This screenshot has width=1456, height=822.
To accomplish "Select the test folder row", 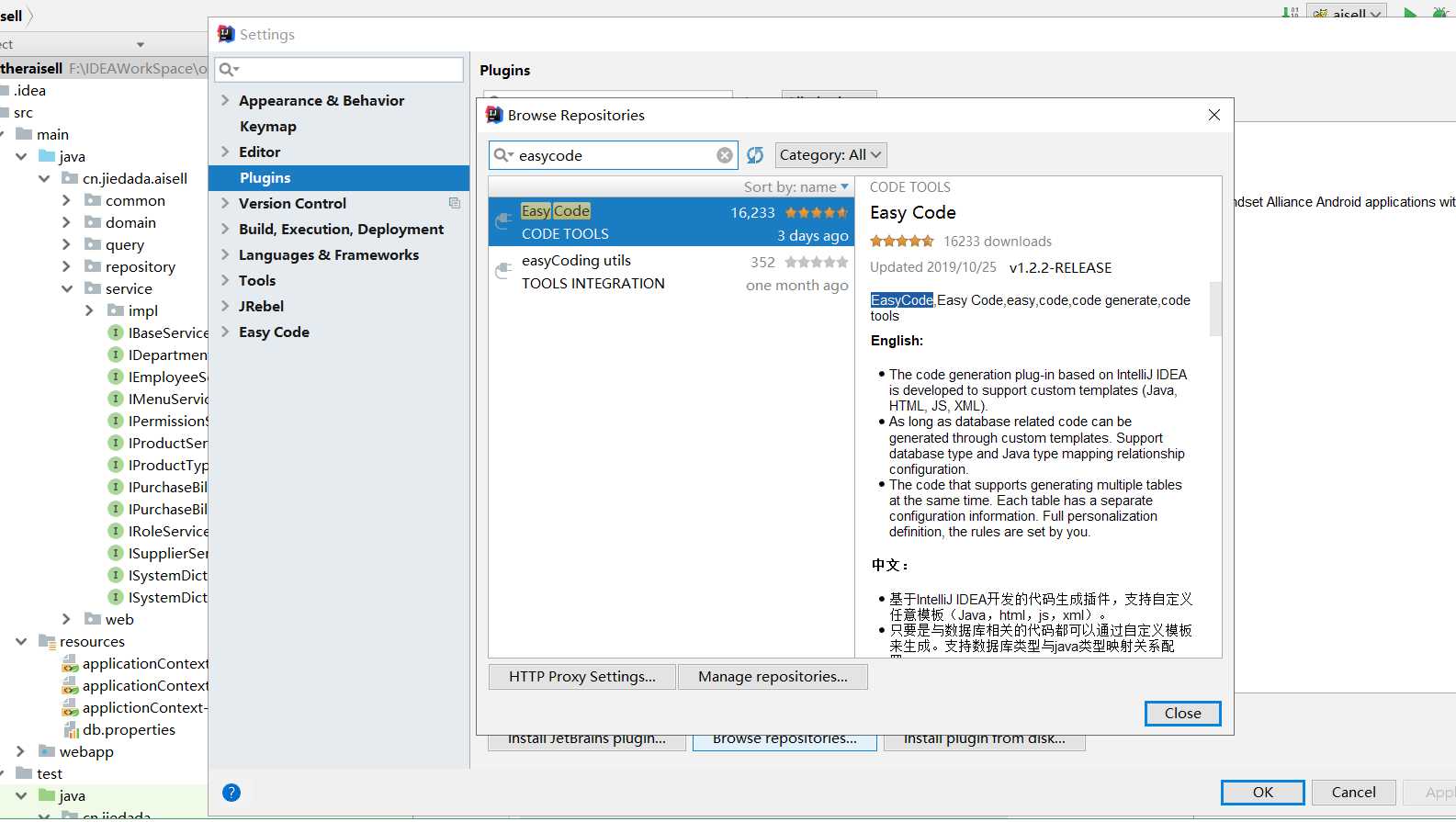I will point(104,773).
